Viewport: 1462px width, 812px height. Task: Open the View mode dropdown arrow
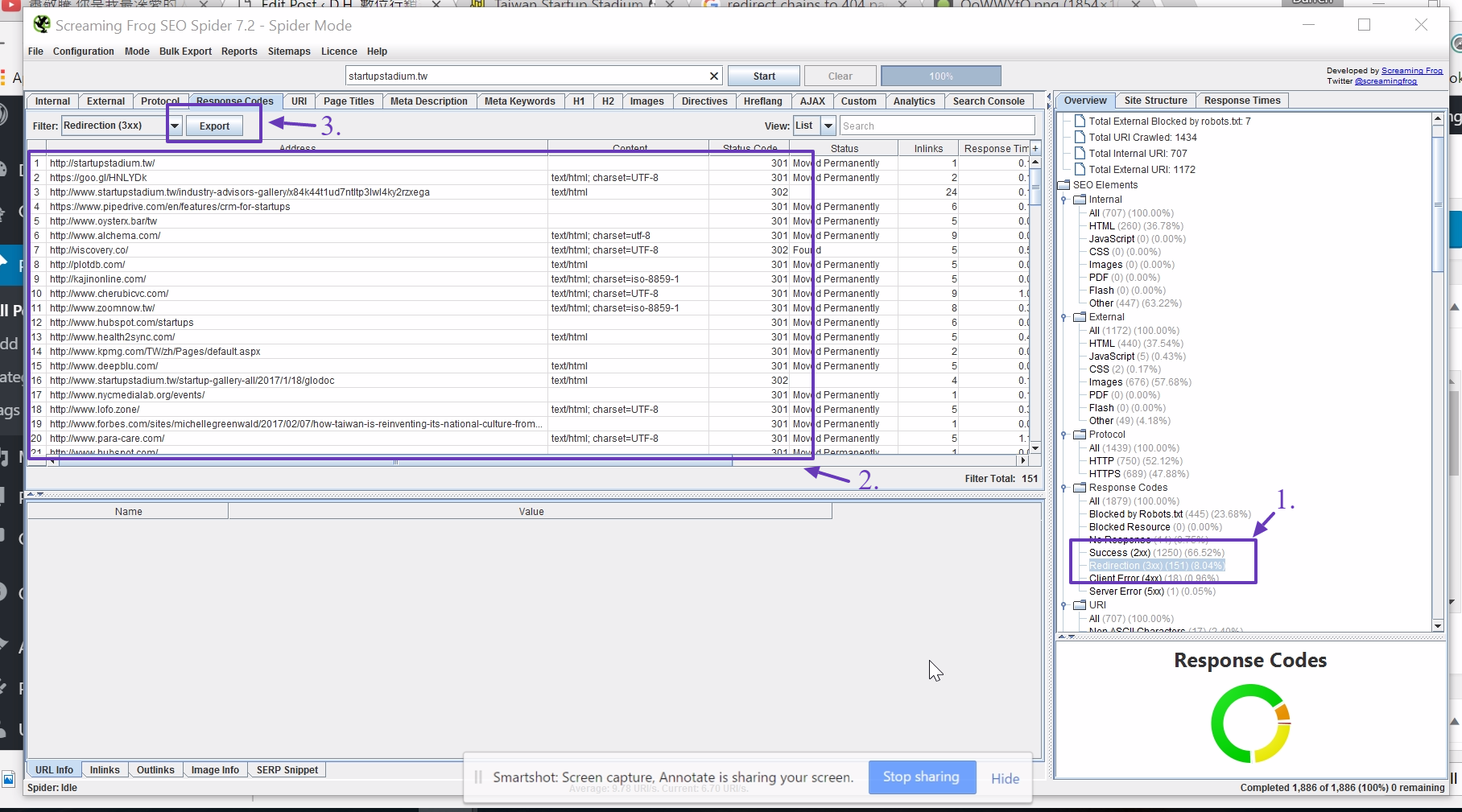[x=828, y=126]
